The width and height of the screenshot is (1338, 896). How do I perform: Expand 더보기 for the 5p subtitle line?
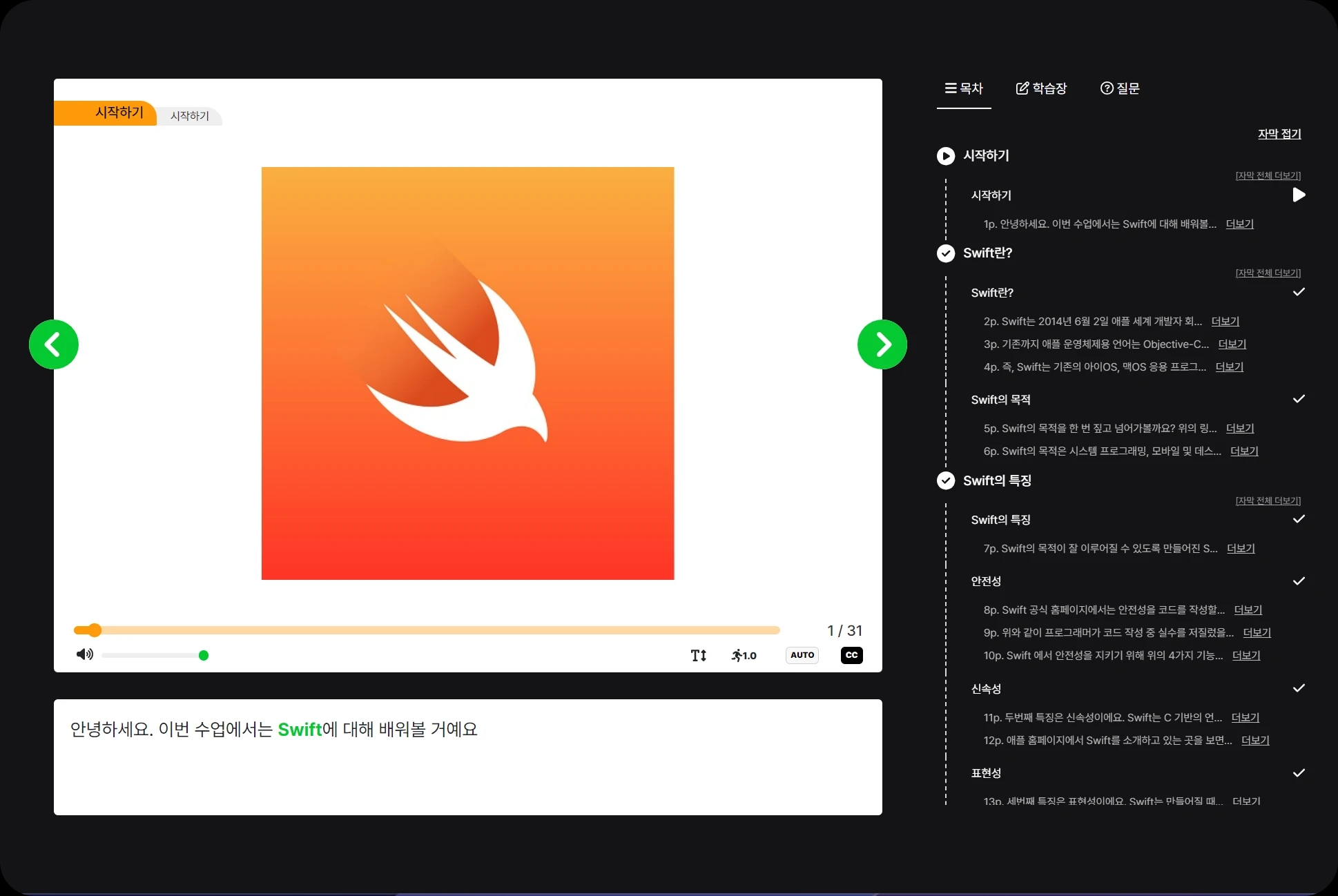pos(1240,429)
